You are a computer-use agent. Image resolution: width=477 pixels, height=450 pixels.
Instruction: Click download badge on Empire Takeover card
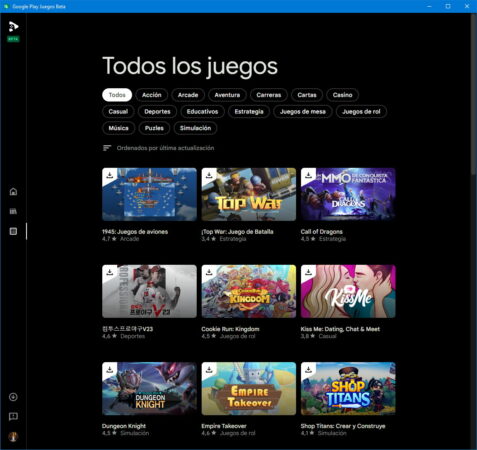(x=209, y=369)
